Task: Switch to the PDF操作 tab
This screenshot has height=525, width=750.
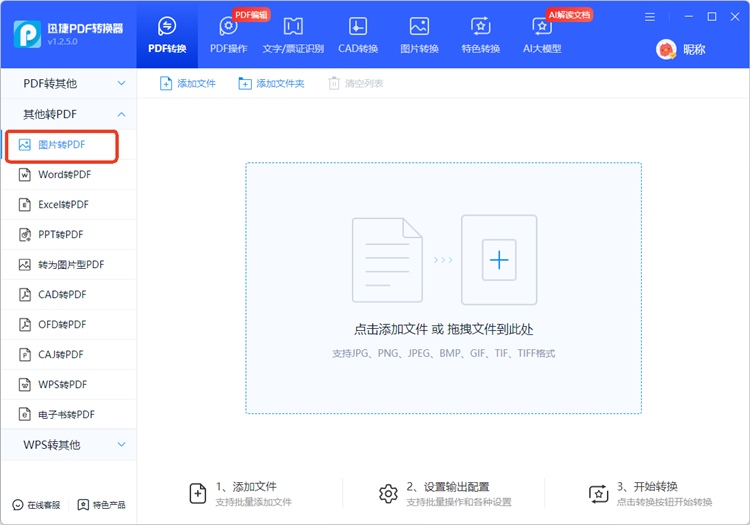Action: 229,34
